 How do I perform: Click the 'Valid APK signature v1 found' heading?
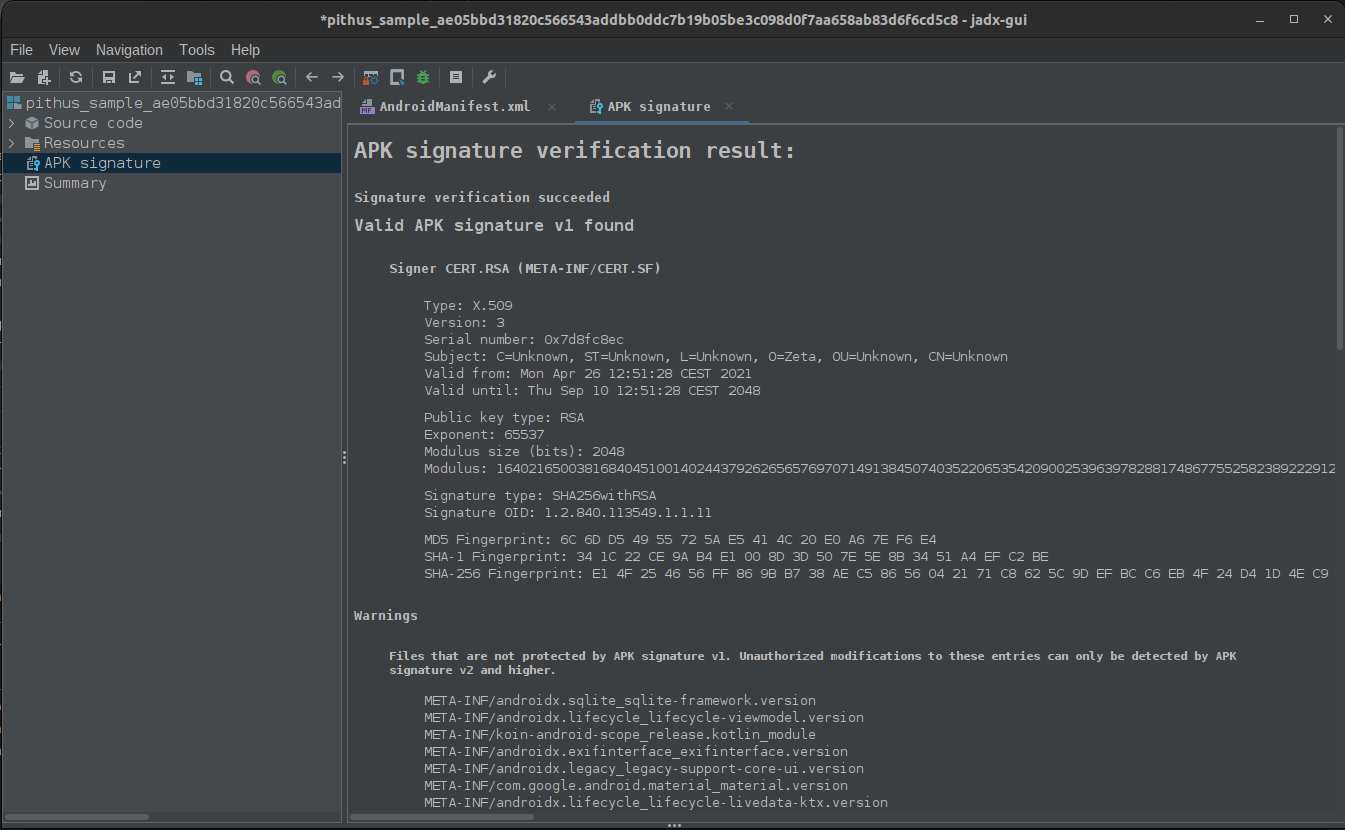coord(494,226)
